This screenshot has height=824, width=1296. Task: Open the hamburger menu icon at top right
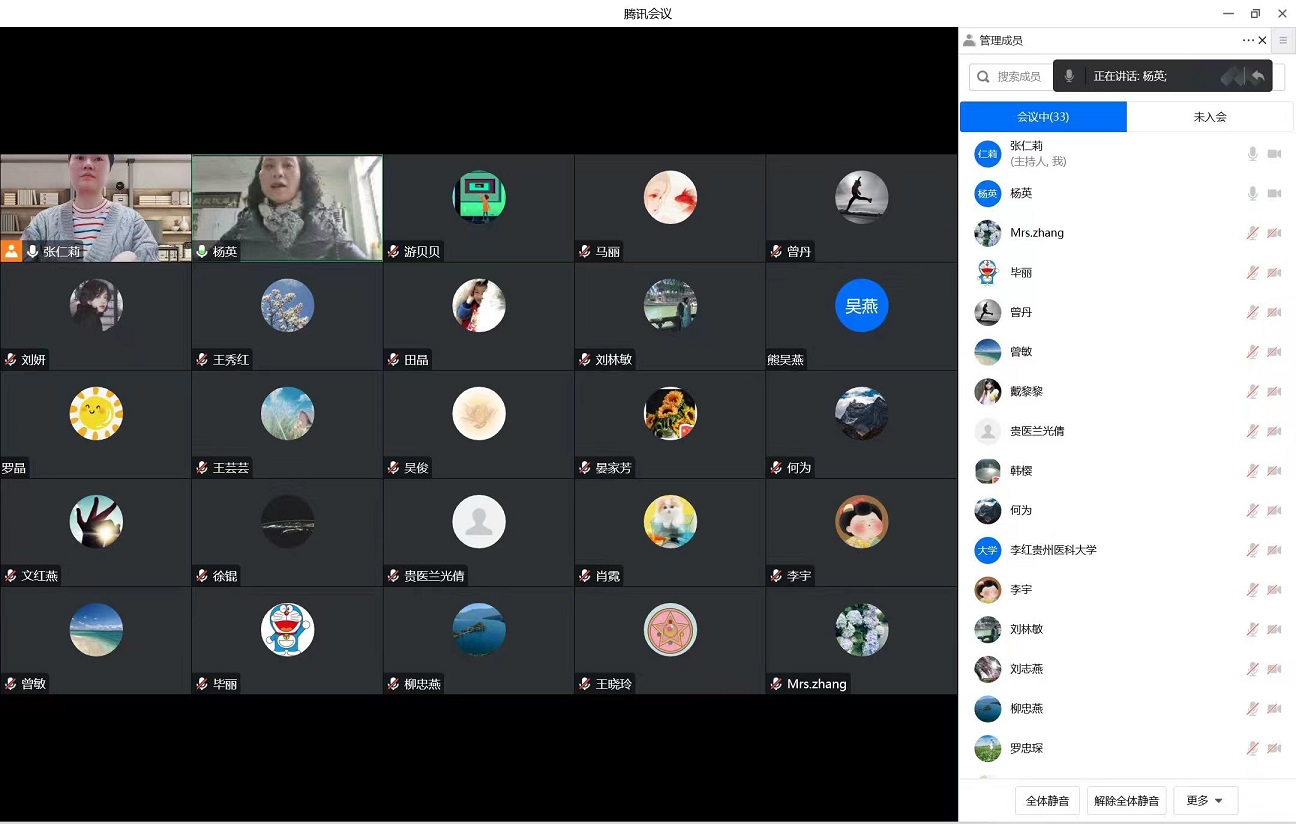point(1283,41)
